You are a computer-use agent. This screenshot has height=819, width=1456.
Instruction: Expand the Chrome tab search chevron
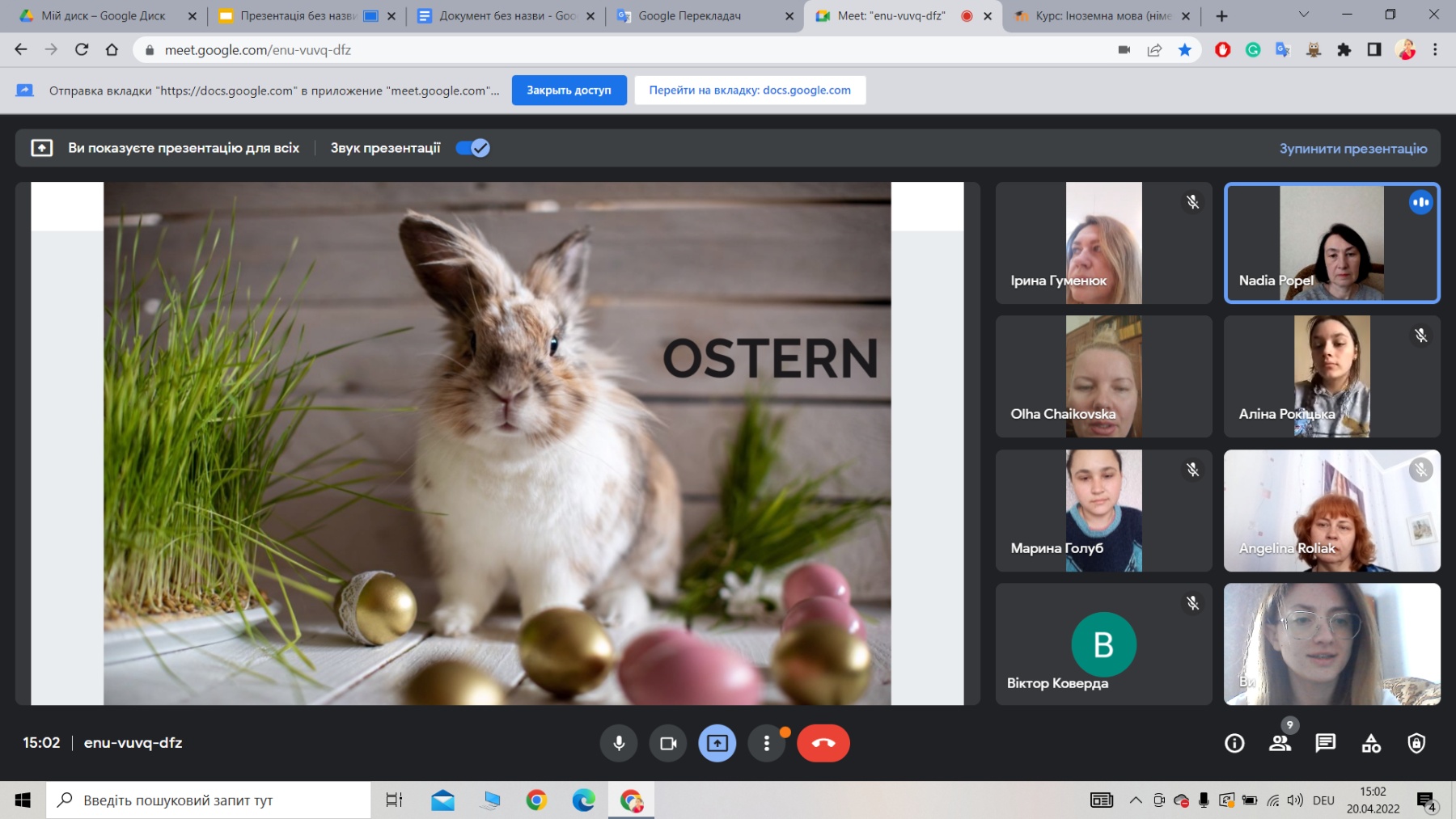tap(1303, 15)
